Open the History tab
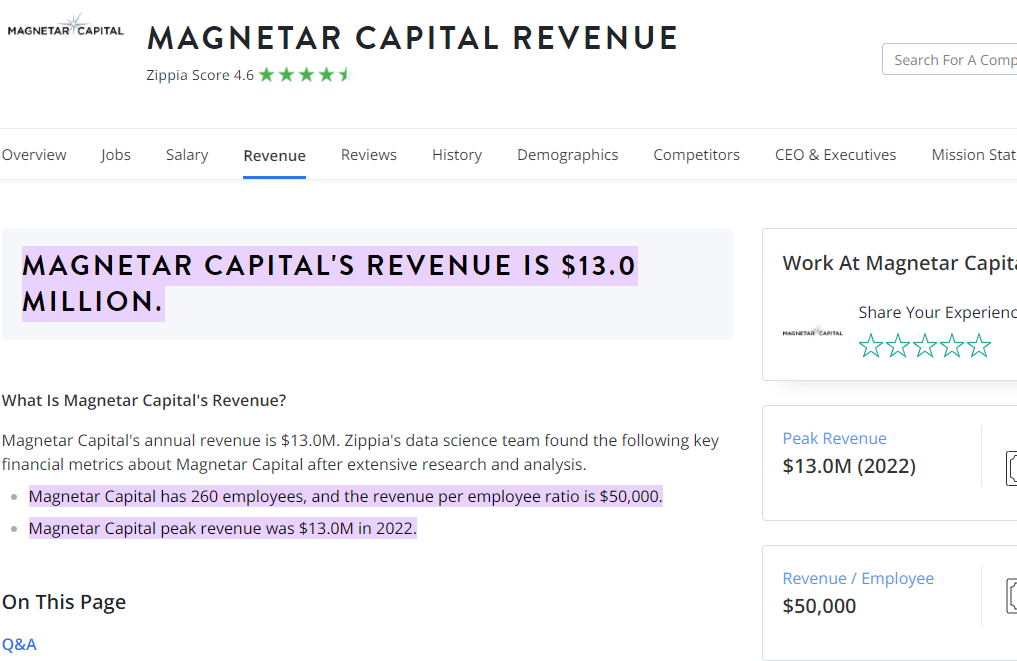The image size is (1017, 661). (x=457, y=155)
